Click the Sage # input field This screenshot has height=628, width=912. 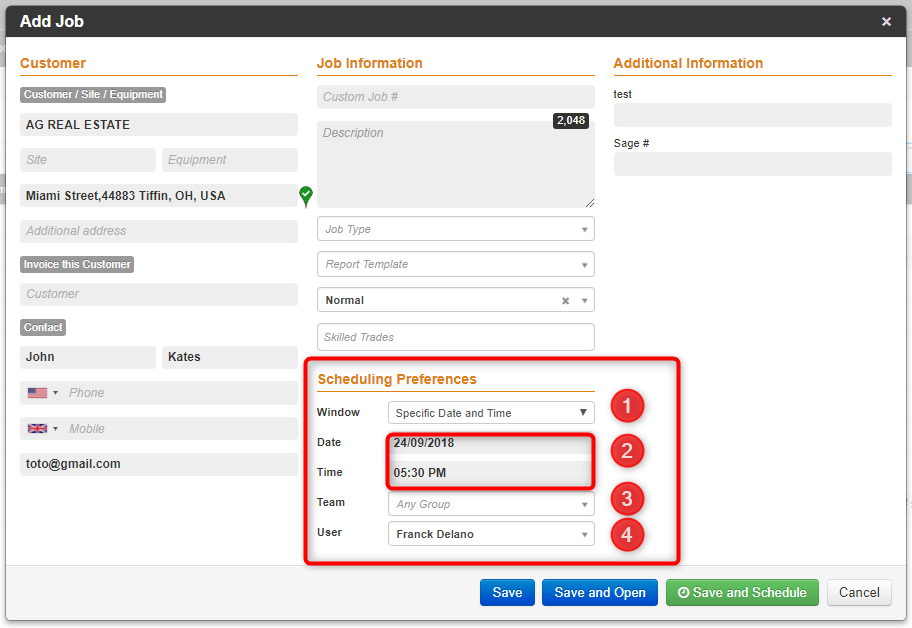click(753, 164)
